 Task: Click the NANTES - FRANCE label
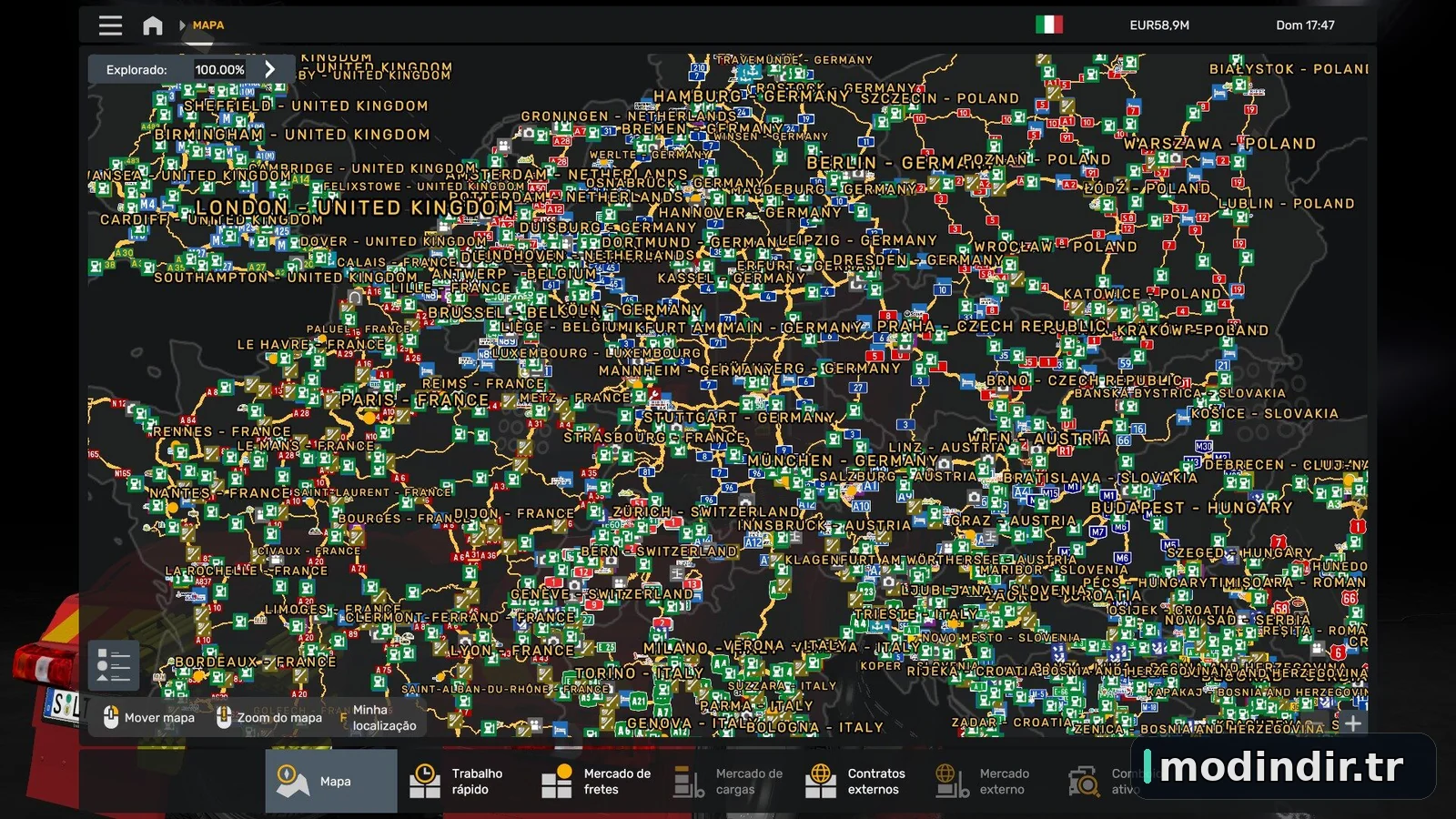[x=219, y=492]
